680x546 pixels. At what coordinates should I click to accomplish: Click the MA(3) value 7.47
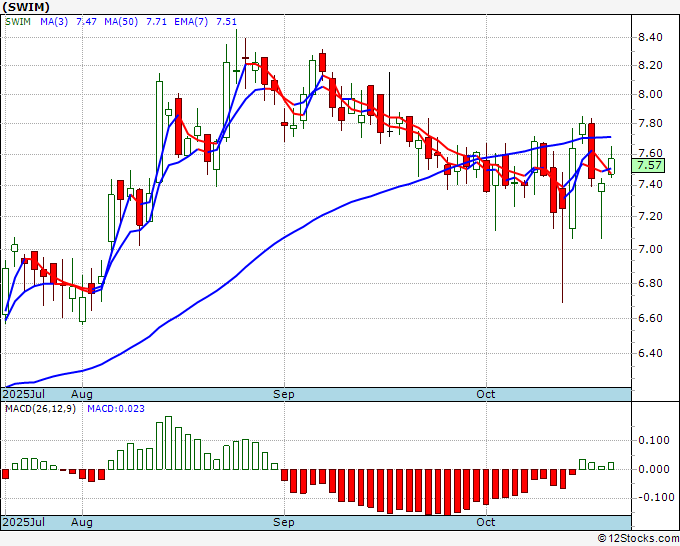pyautogui.click(x=86, y=22)
